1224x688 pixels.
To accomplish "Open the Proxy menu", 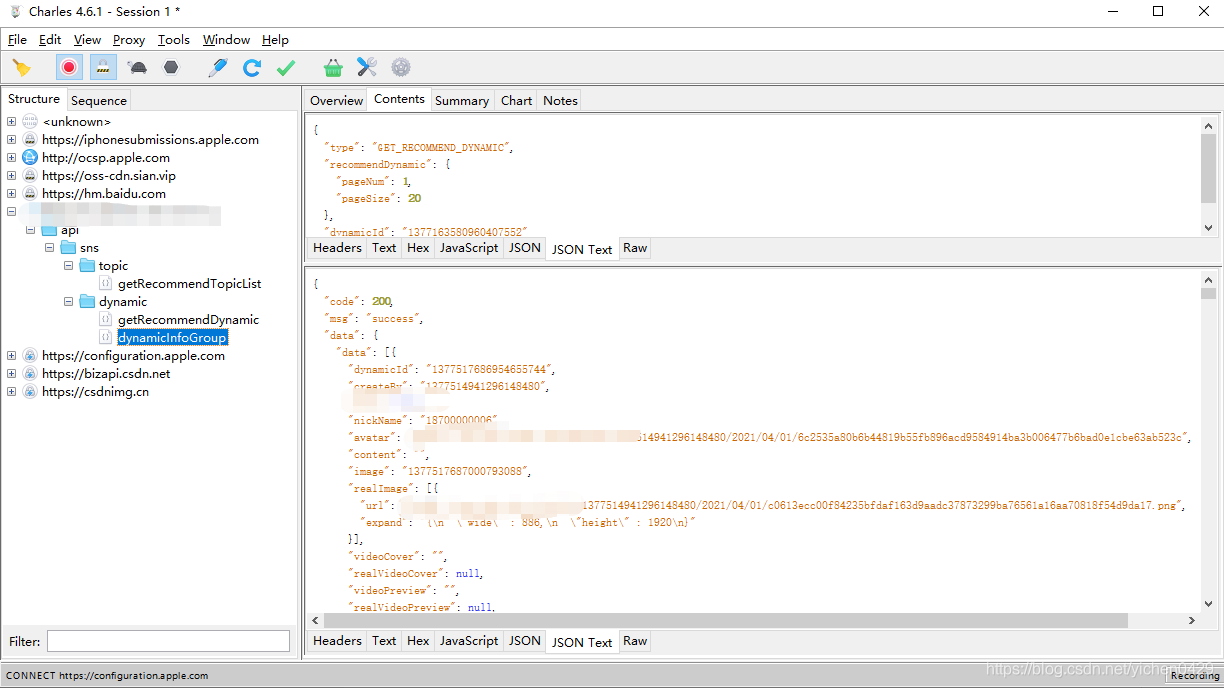I will 129,40.
